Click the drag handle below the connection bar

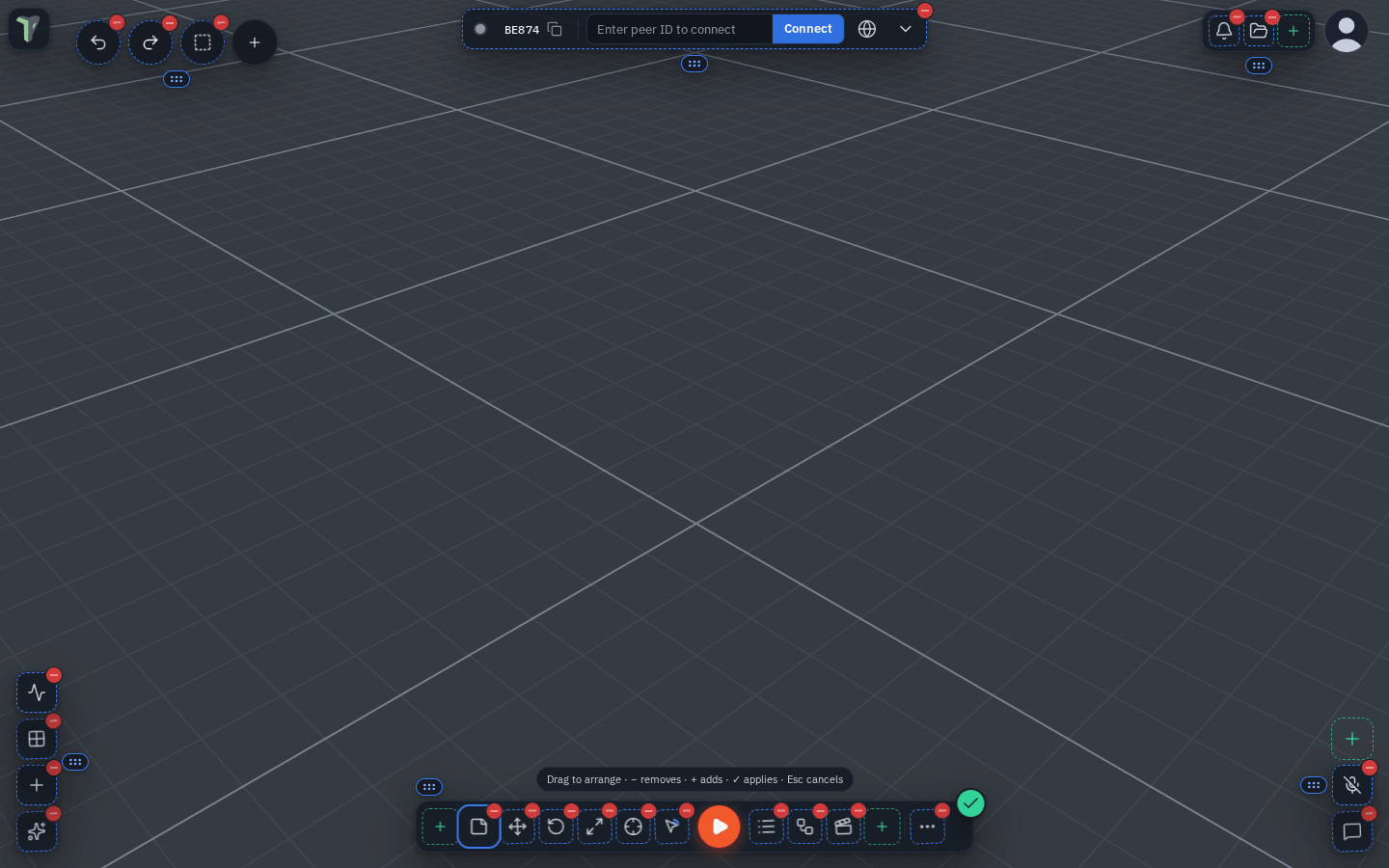click(694, 64)
